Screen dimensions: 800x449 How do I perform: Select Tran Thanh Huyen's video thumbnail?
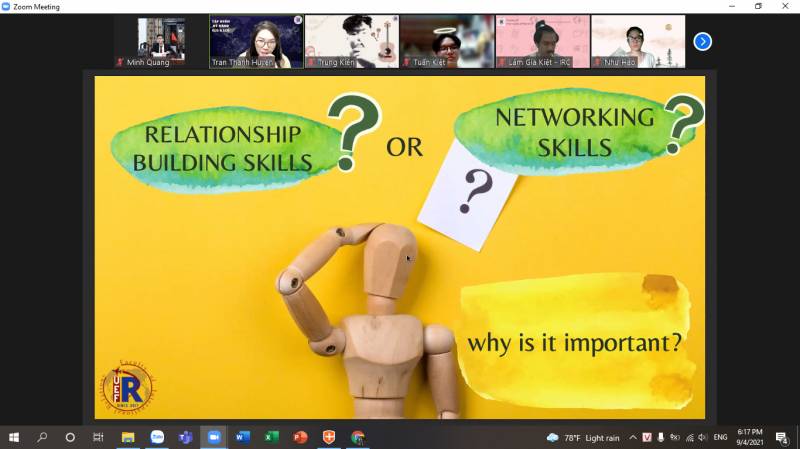(256, 41)
